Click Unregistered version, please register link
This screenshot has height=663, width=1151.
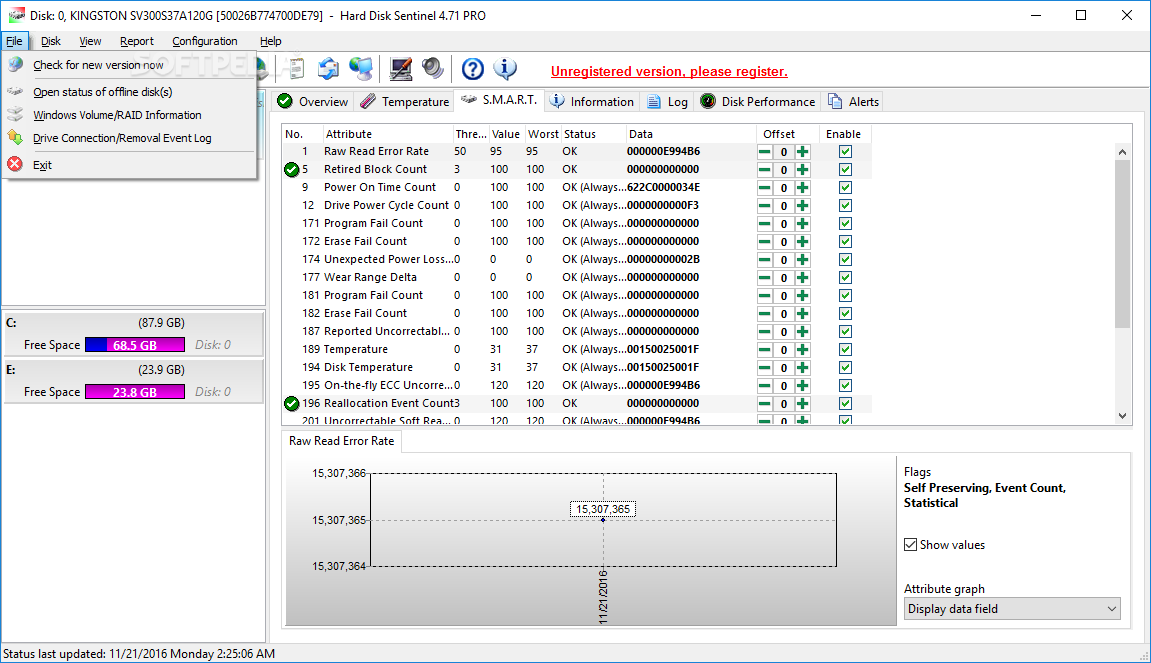[669, 71]
